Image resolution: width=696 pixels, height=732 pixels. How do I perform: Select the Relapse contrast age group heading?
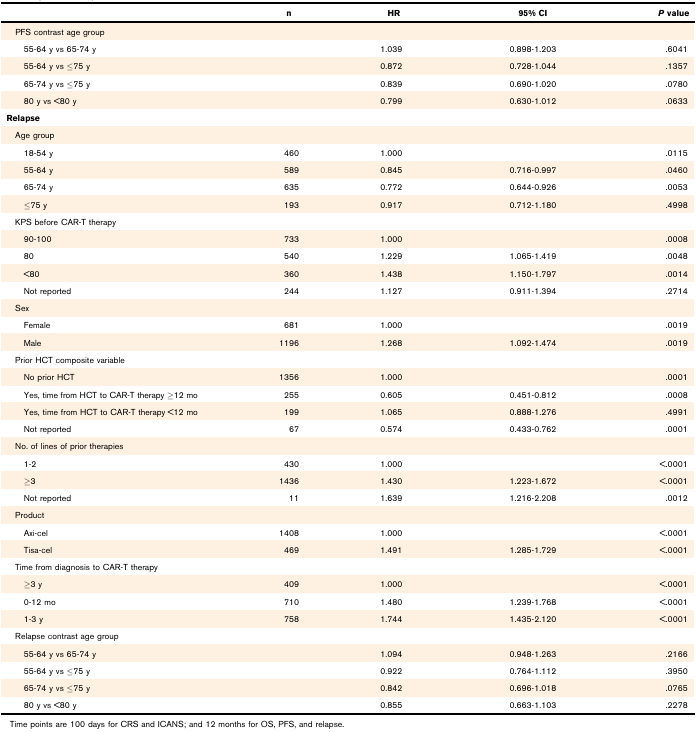(x=66, y=636)
